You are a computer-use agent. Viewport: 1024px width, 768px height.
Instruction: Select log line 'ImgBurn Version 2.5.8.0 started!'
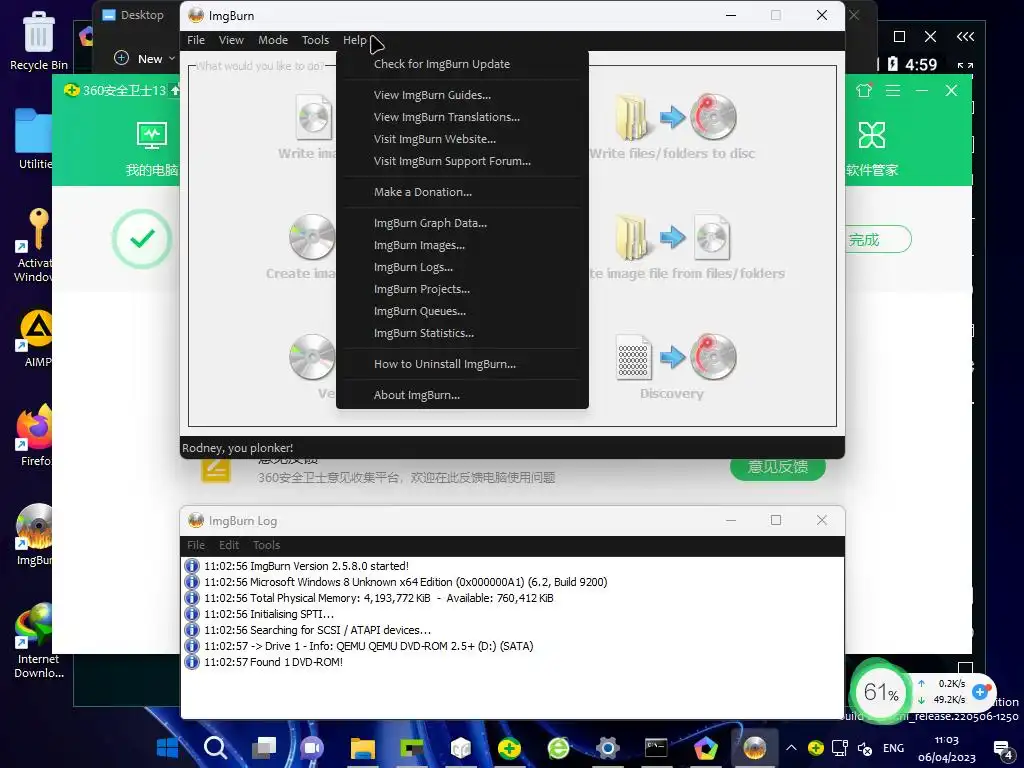(306, 566)
